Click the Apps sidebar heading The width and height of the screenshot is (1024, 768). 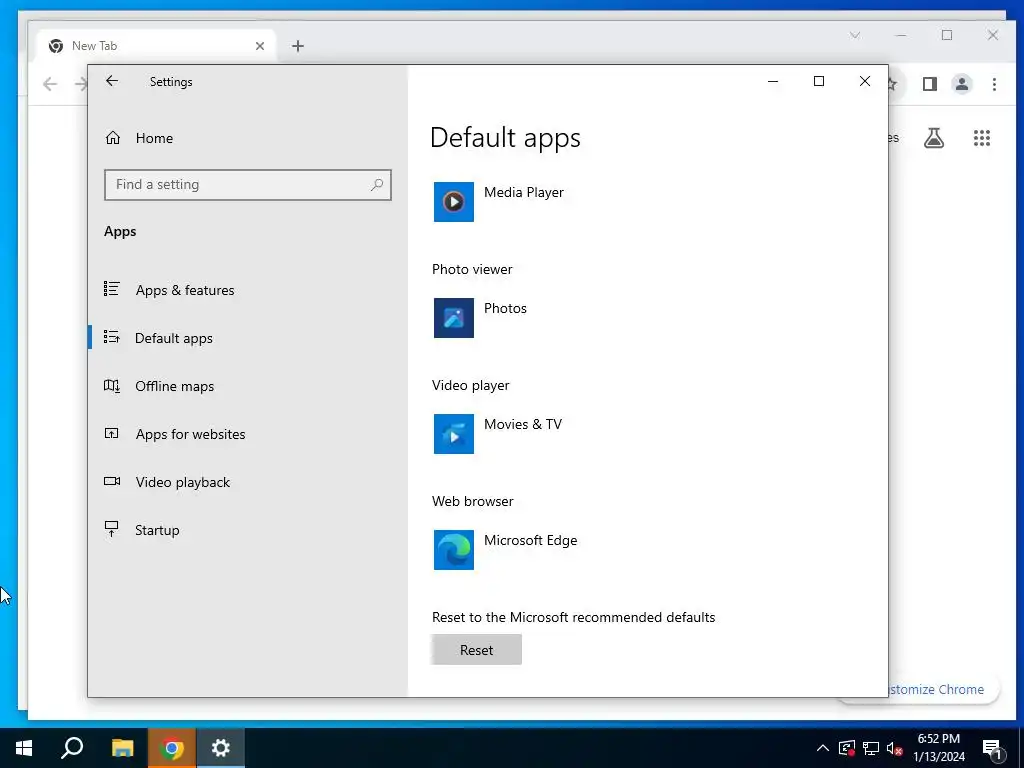pyautogui.click(x=120, y=231)
